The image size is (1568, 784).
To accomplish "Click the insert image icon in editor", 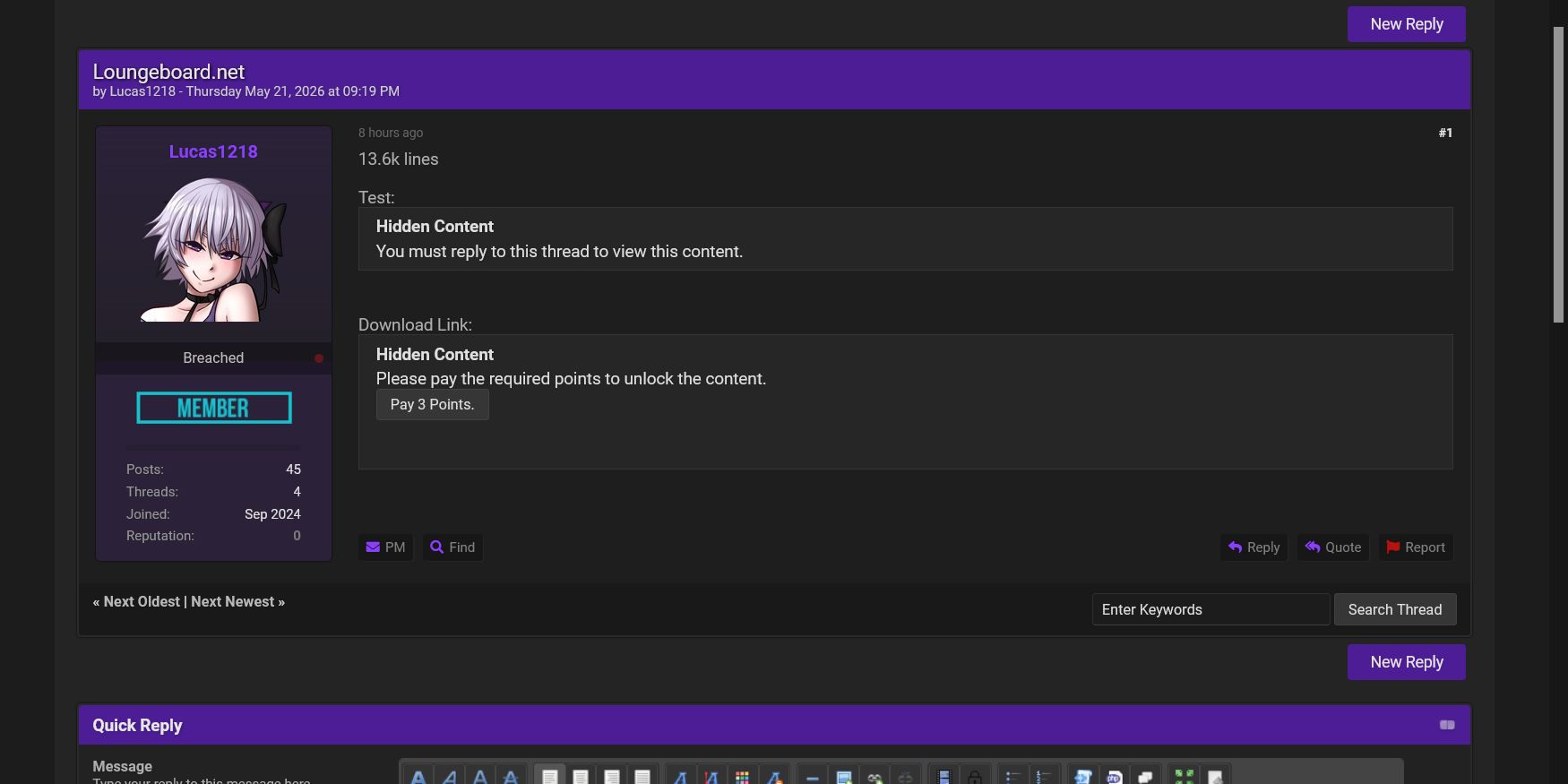I will (843, 777).
